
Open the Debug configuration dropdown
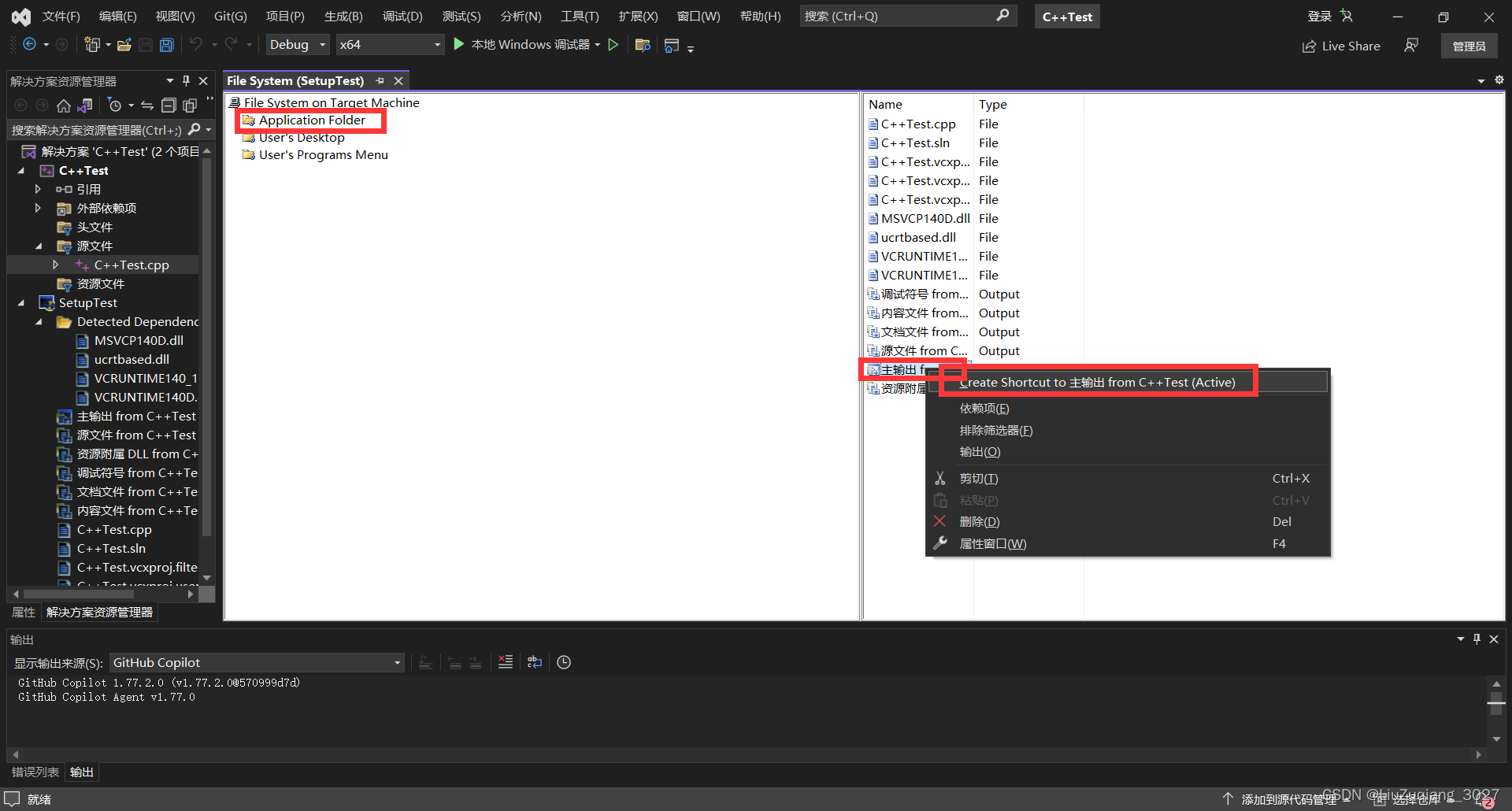point(297,45)
